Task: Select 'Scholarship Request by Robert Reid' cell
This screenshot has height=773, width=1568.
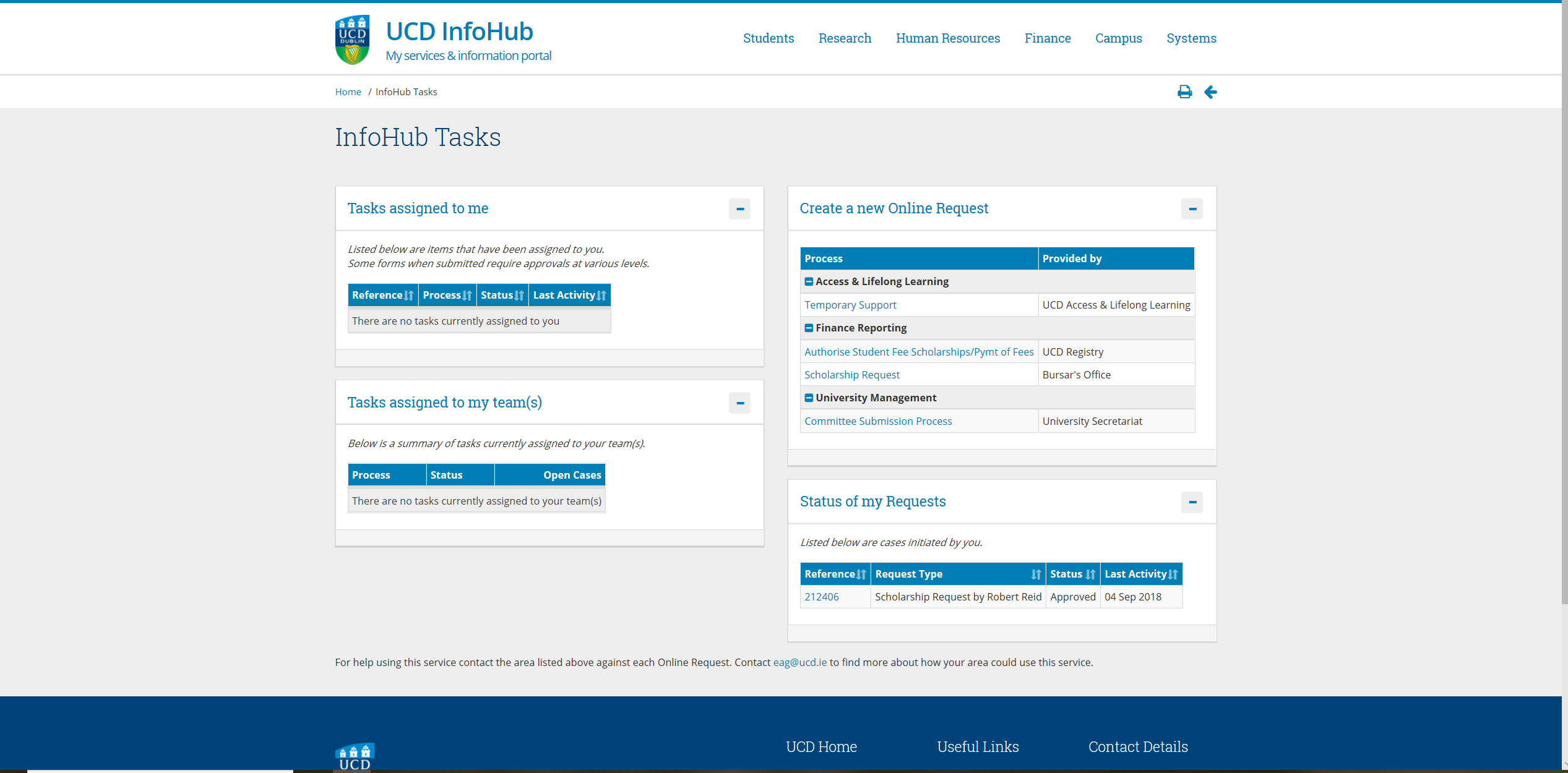Action: point(958,597)
